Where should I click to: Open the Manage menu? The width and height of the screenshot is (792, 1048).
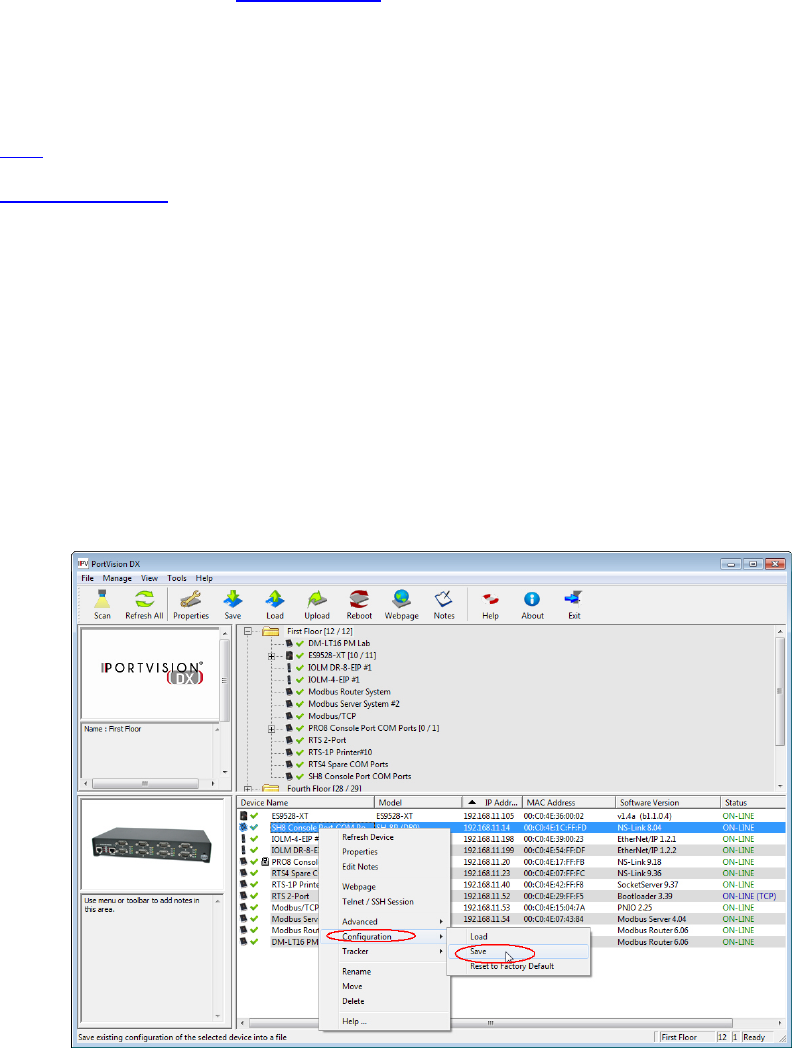[117, 578]
